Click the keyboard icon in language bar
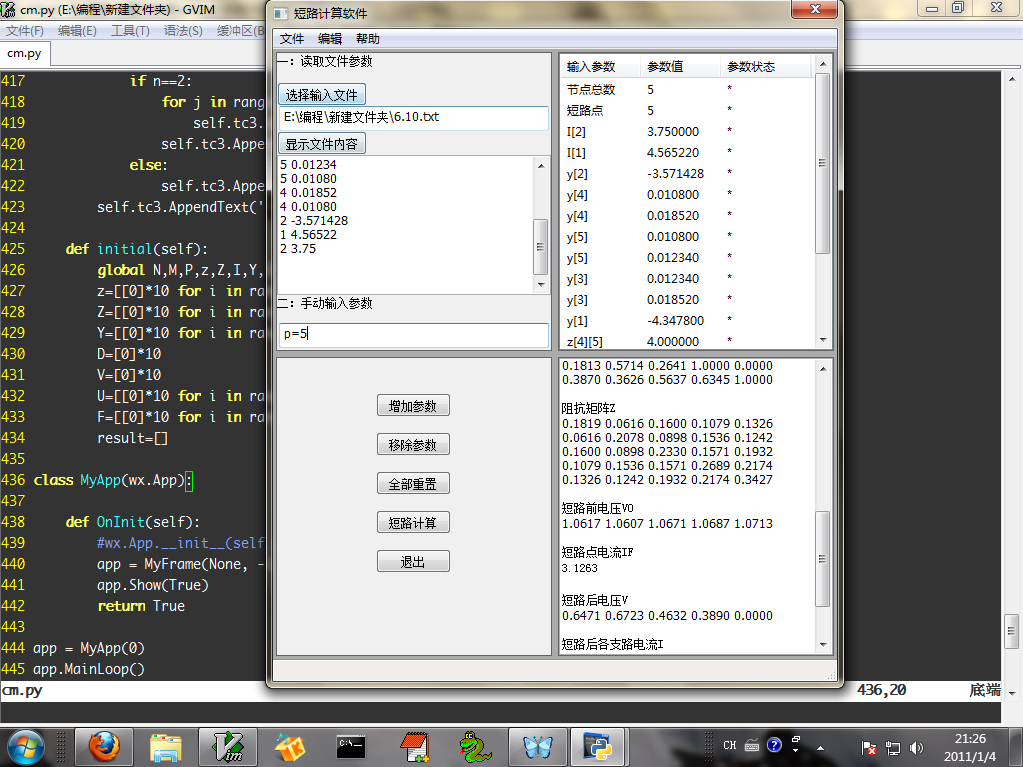Screen dimensions: 1023x767 point(752,745)
